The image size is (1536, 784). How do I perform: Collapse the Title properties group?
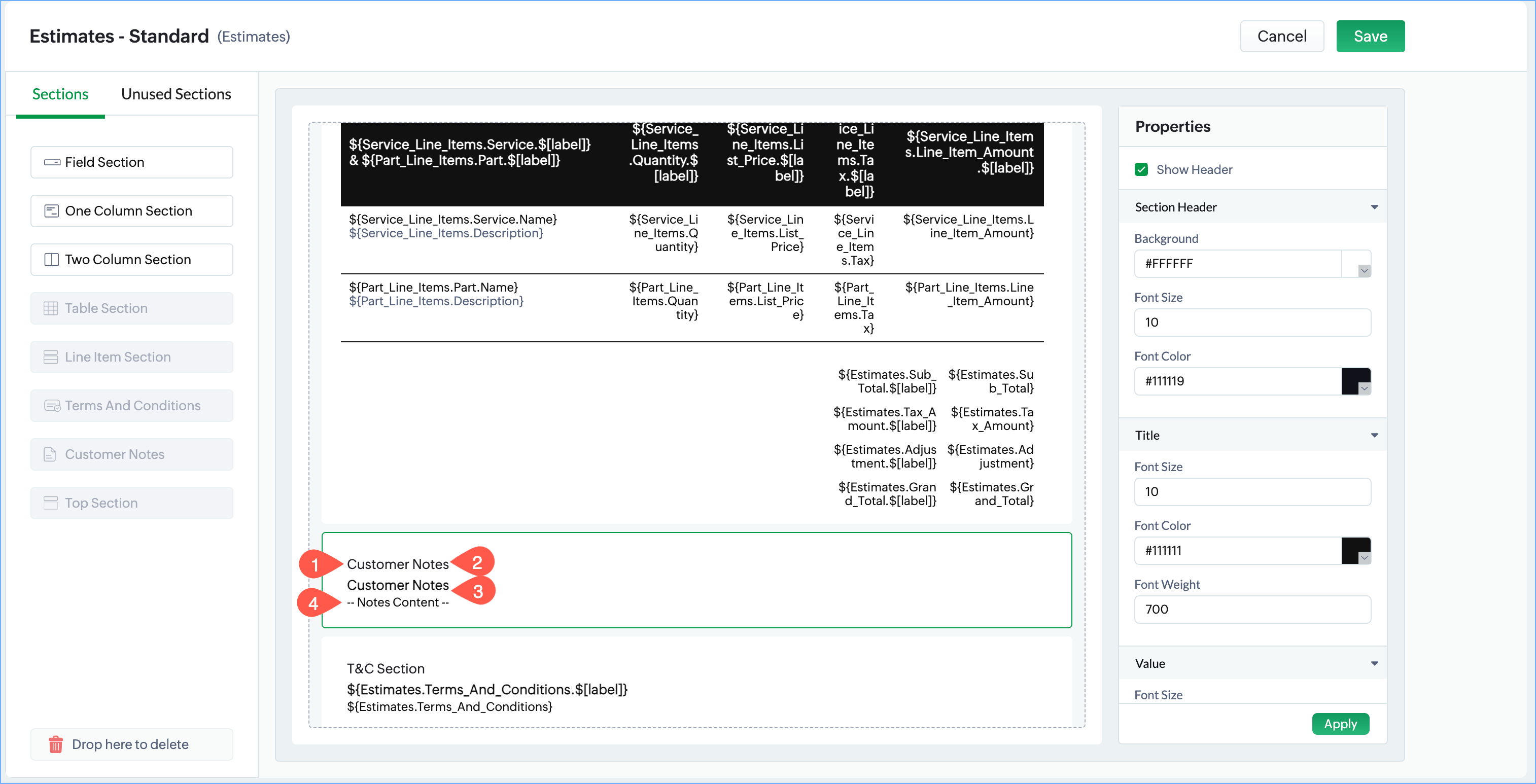(1374, 435)
